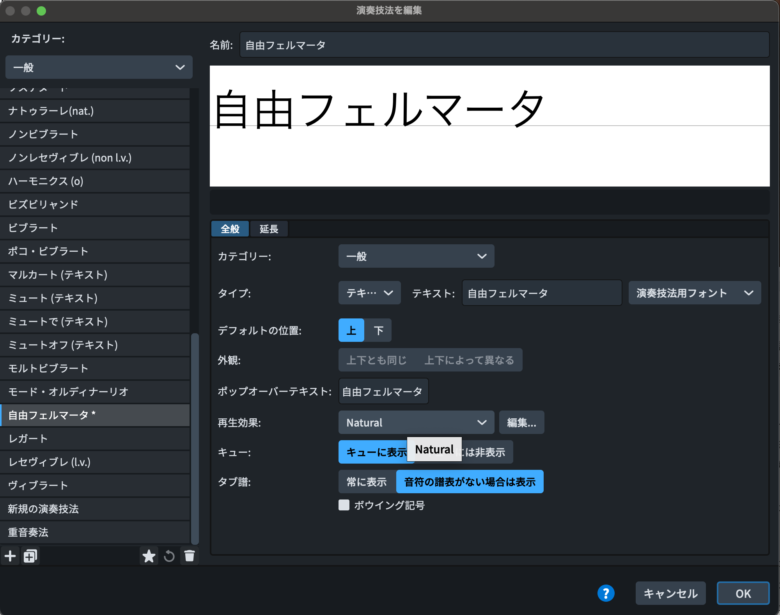Click the 編集... button for playback effect

tap(521, 422)
